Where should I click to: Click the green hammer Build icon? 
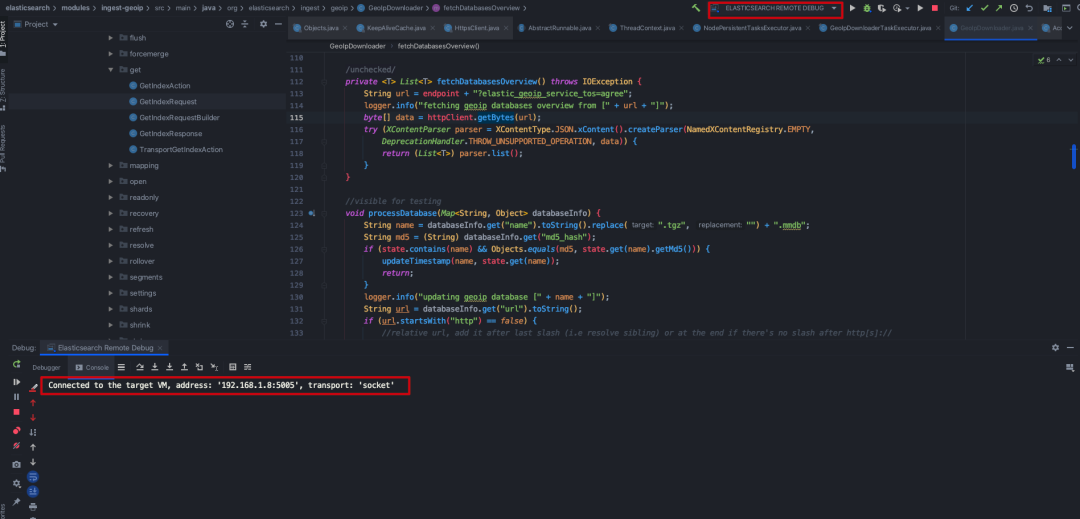pos(696,8)
